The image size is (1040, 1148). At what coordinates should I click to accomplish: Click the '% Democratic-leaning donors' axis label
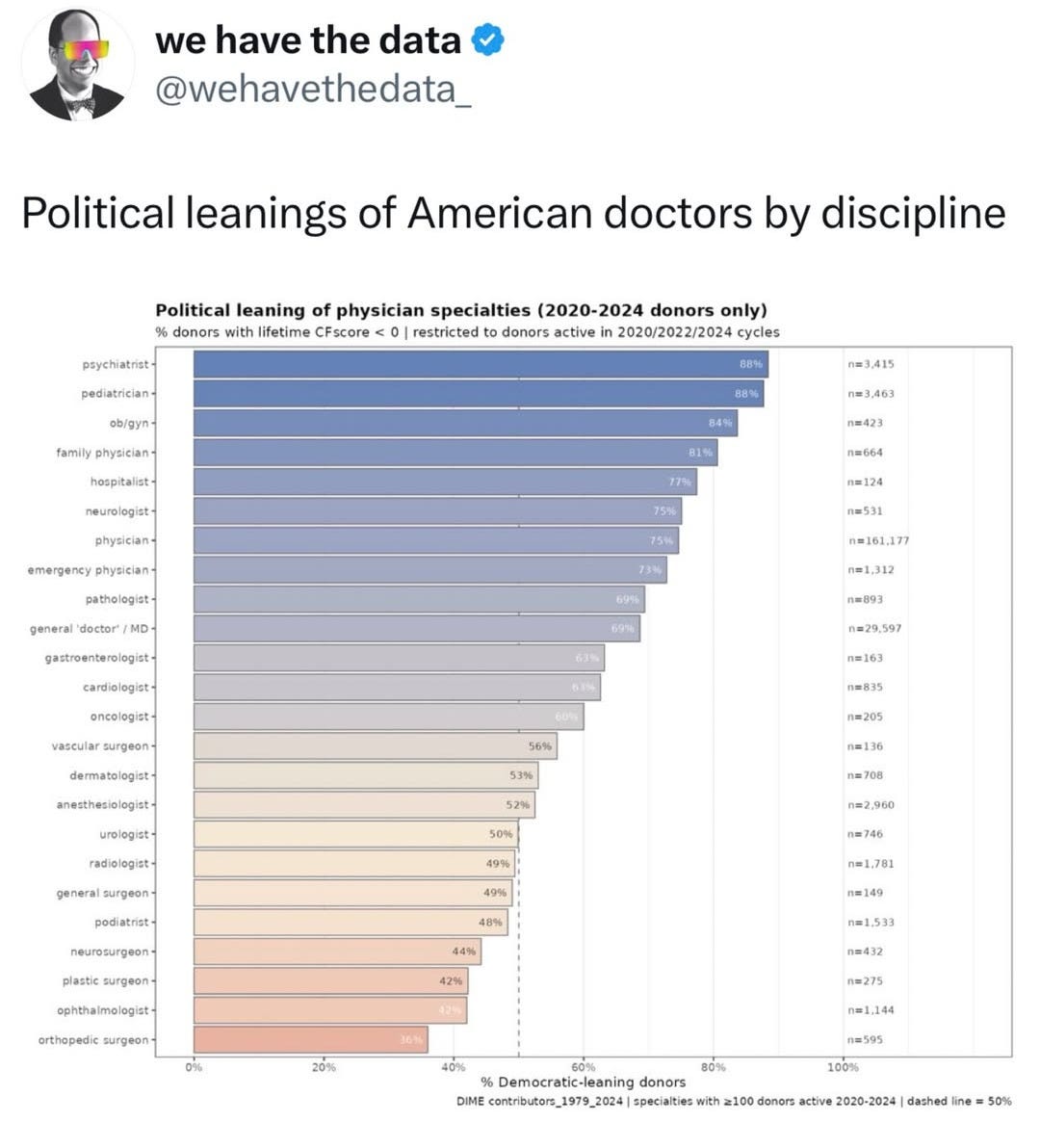point(584,1083)
